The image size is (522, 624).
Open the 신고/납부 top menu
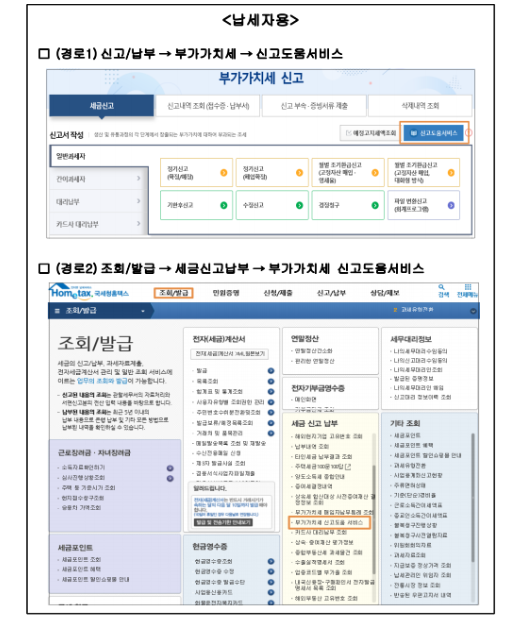pyautogui.click(x=331, y=293)
